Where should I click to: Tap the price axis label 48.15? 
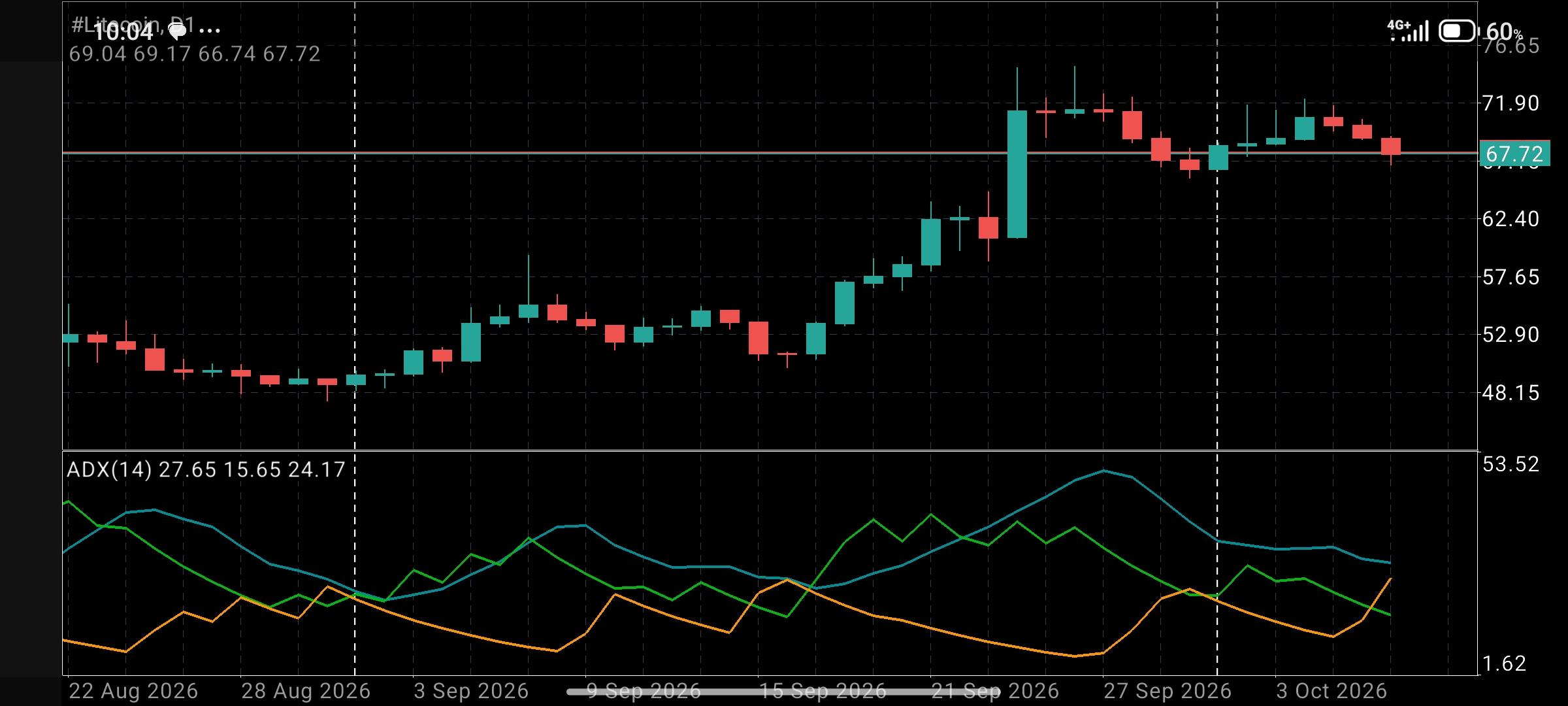point(1511,393)
